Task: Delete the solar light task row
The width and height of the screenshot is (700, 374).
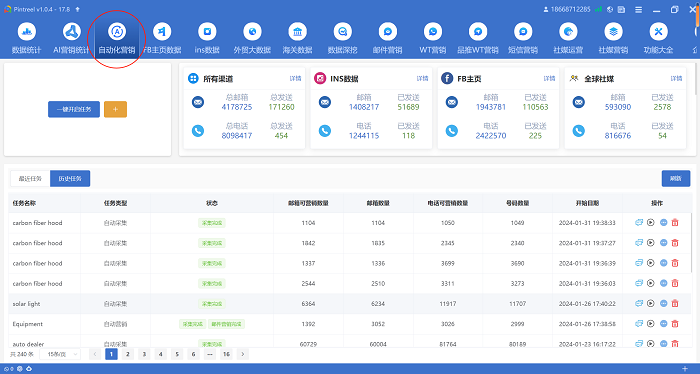Action: tap(675, 303)
